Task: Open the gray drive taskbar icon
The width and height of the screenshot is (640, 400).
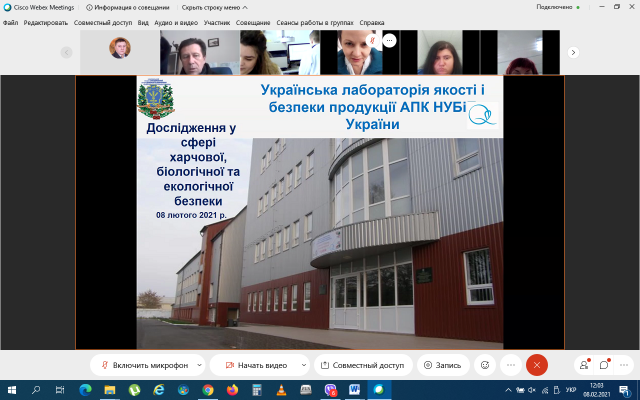Action: click(x=306, y=390)
